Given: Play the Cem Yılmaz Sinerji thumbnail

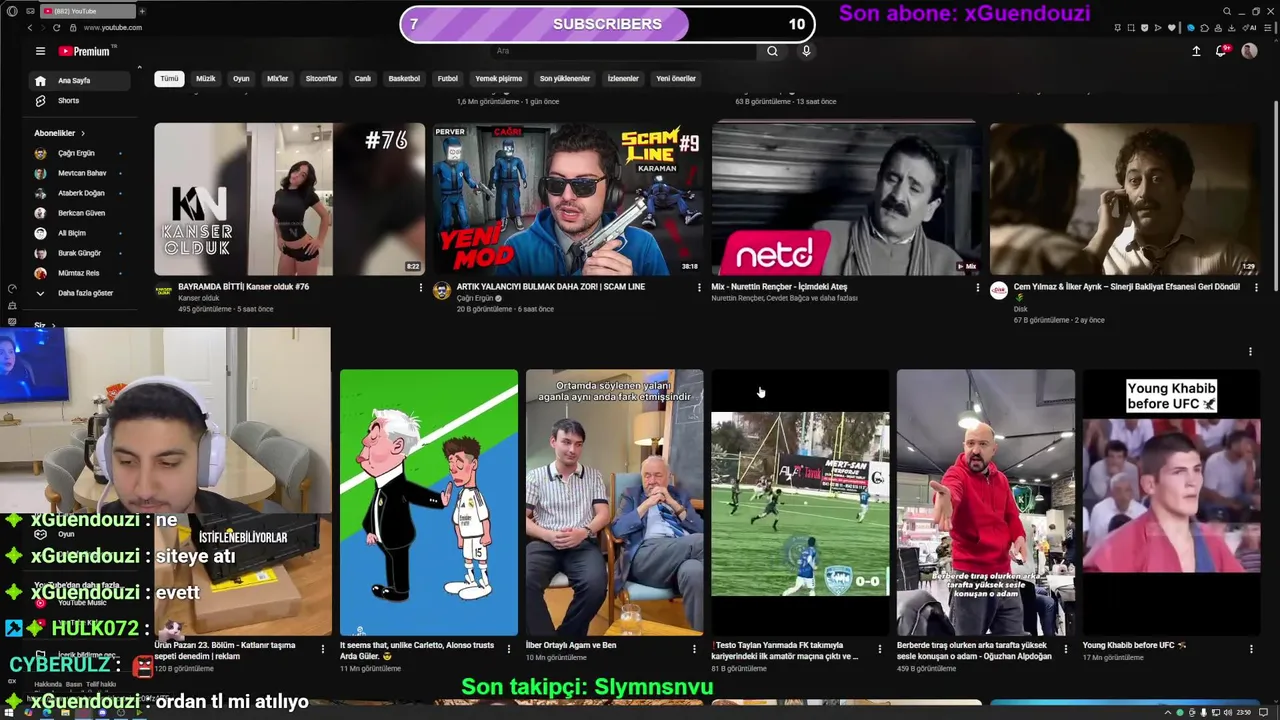Looking at the screenshot, I should 1125,198.
